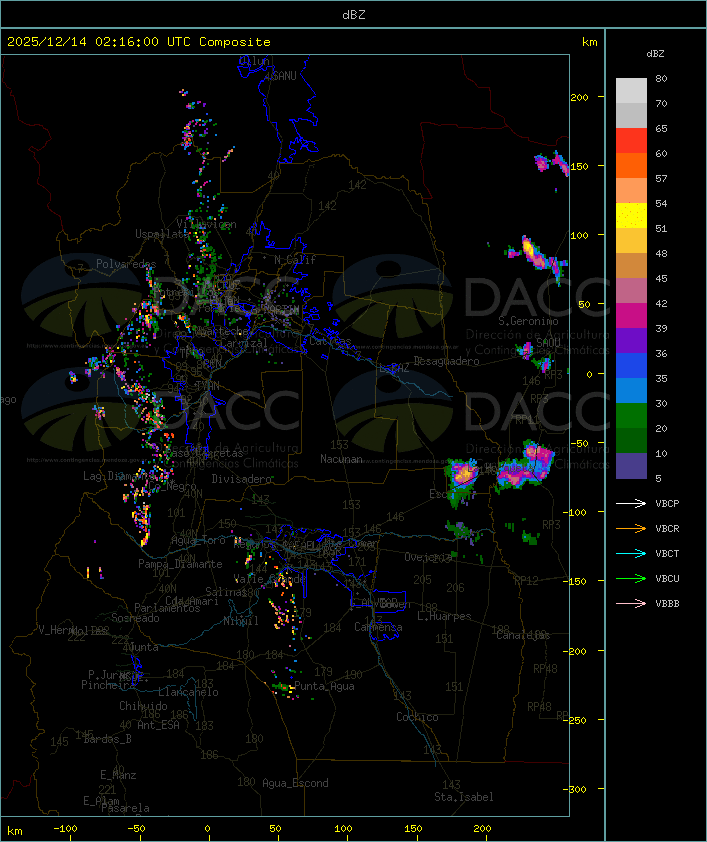This screenshot has height=842, width=707.
Task: Click the Chihuido place label
Action: 143,706
